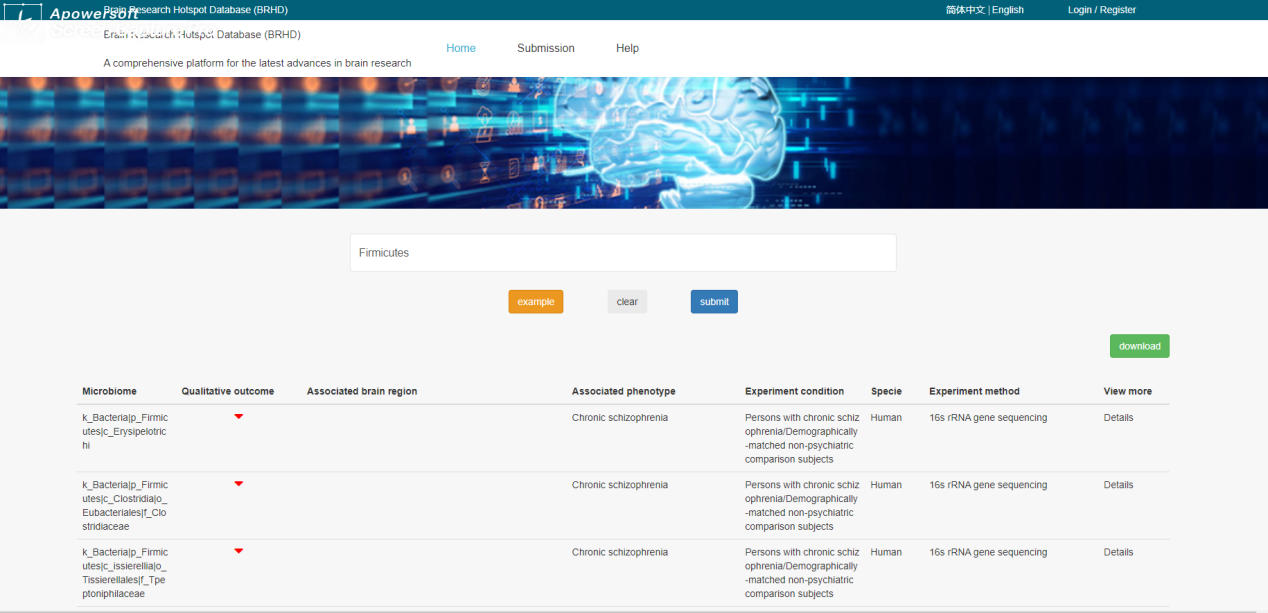The height and width of the screenshot is (613, 1268).
Task: Click 16s rRNA gene sequencing in Erysipelotrichi row
Action: 988,418
